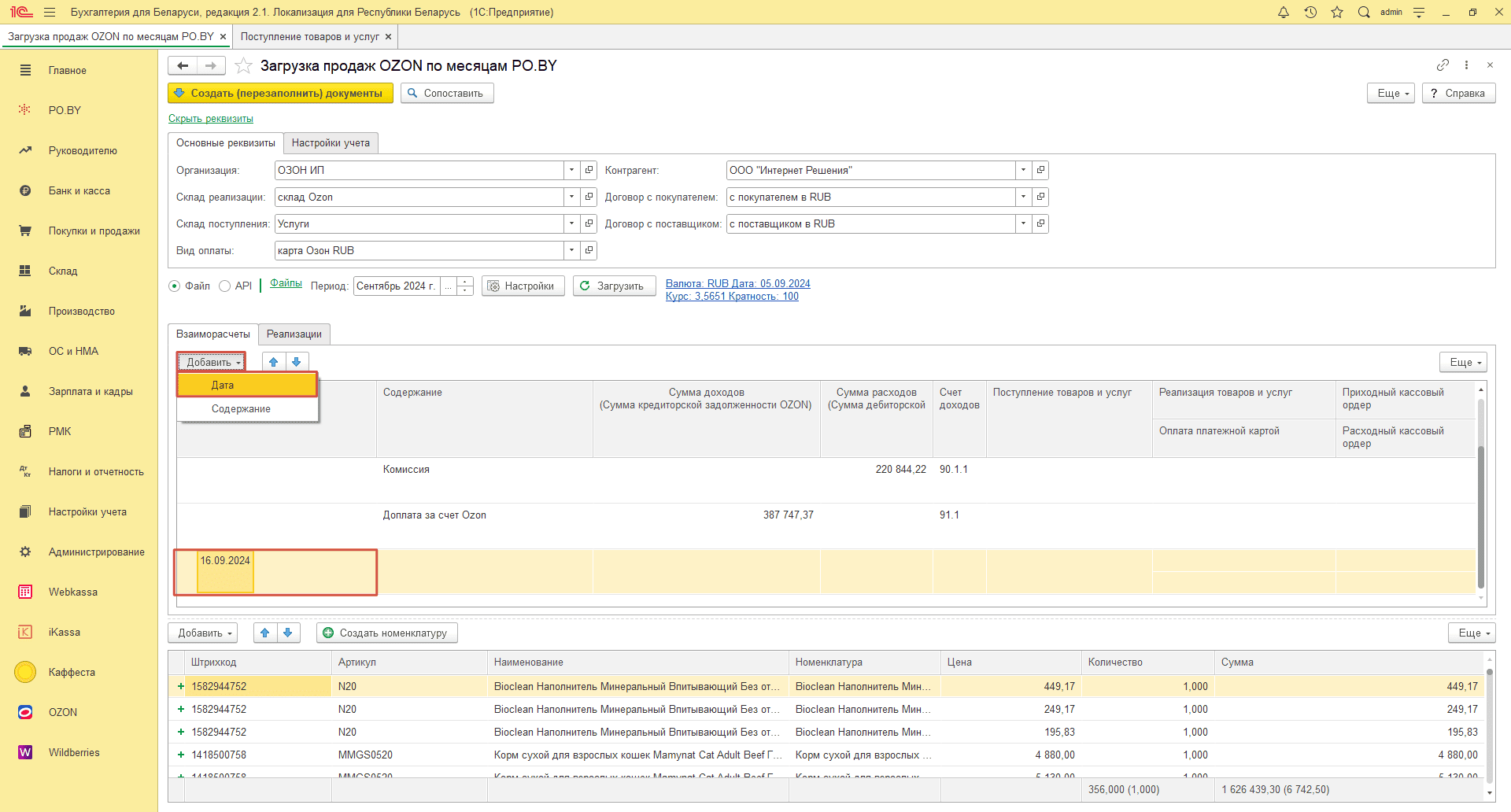Open Файлы link

click(286, 283)
